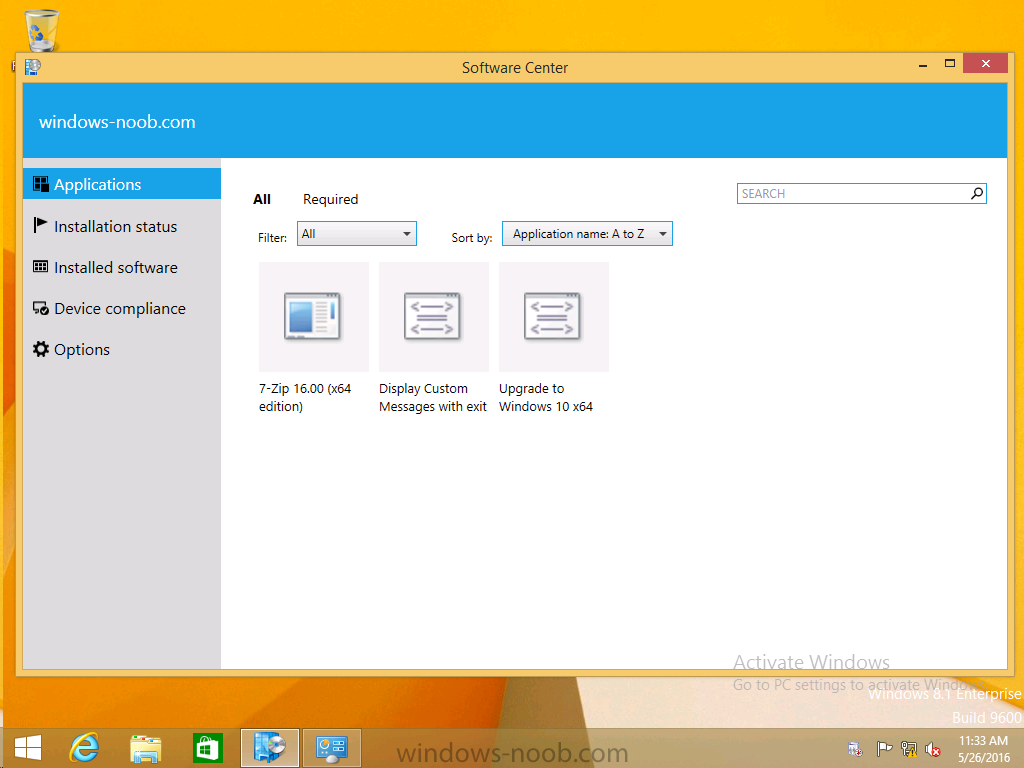Select Installed software in sidebar

(x=121, y=267)
